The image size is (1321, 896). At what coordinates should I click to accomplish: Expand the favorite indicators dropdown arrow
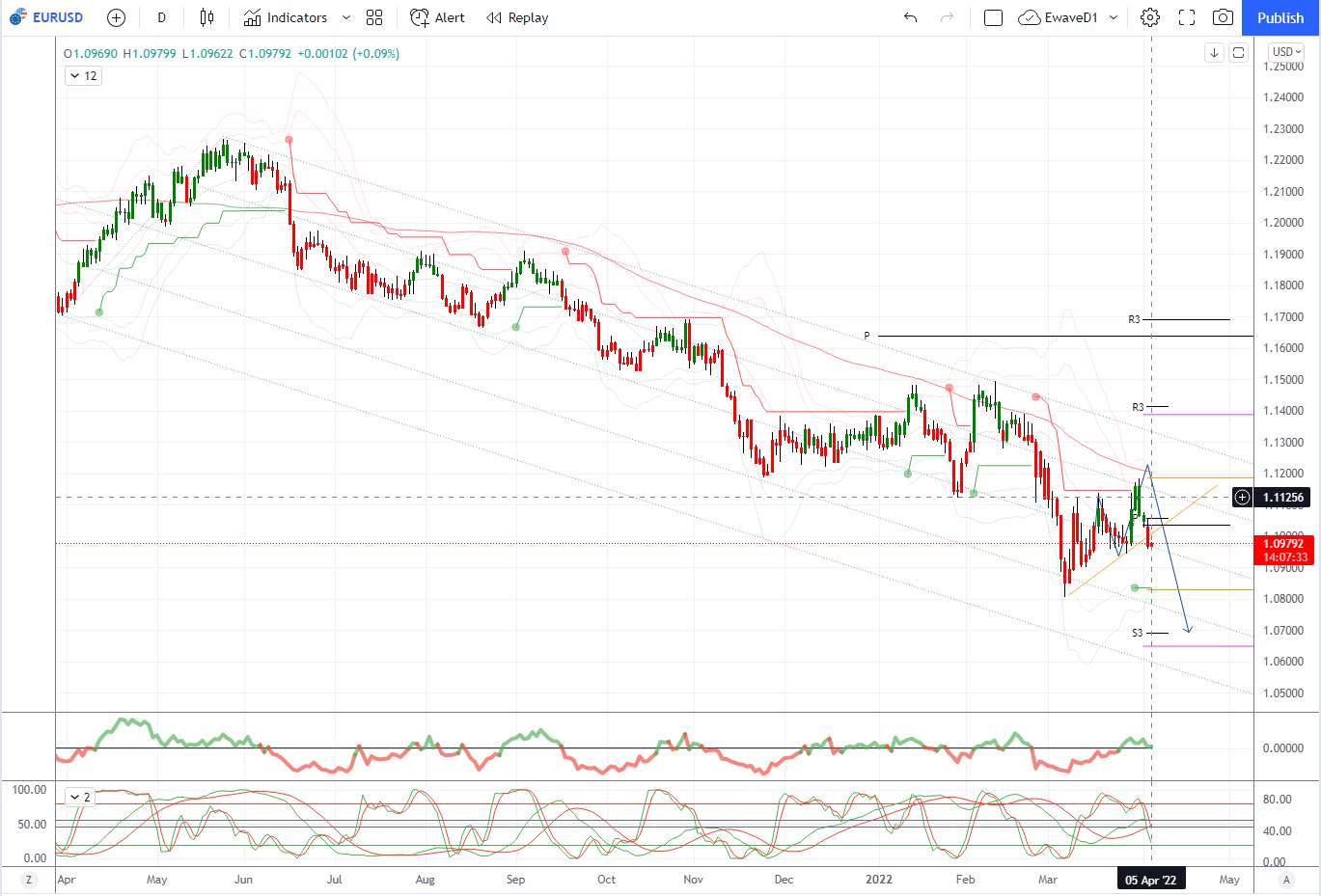click(346, 17)
